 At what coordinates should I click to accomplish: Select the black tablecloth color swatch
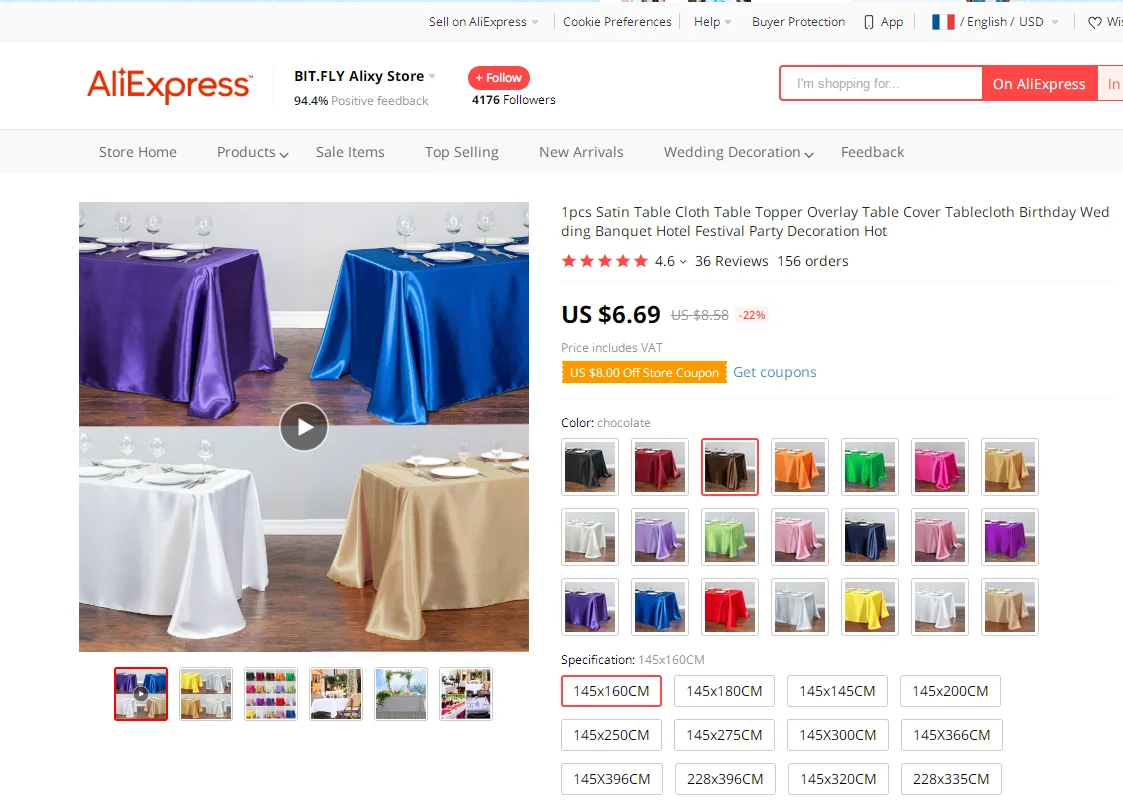[x=589, y=467]
